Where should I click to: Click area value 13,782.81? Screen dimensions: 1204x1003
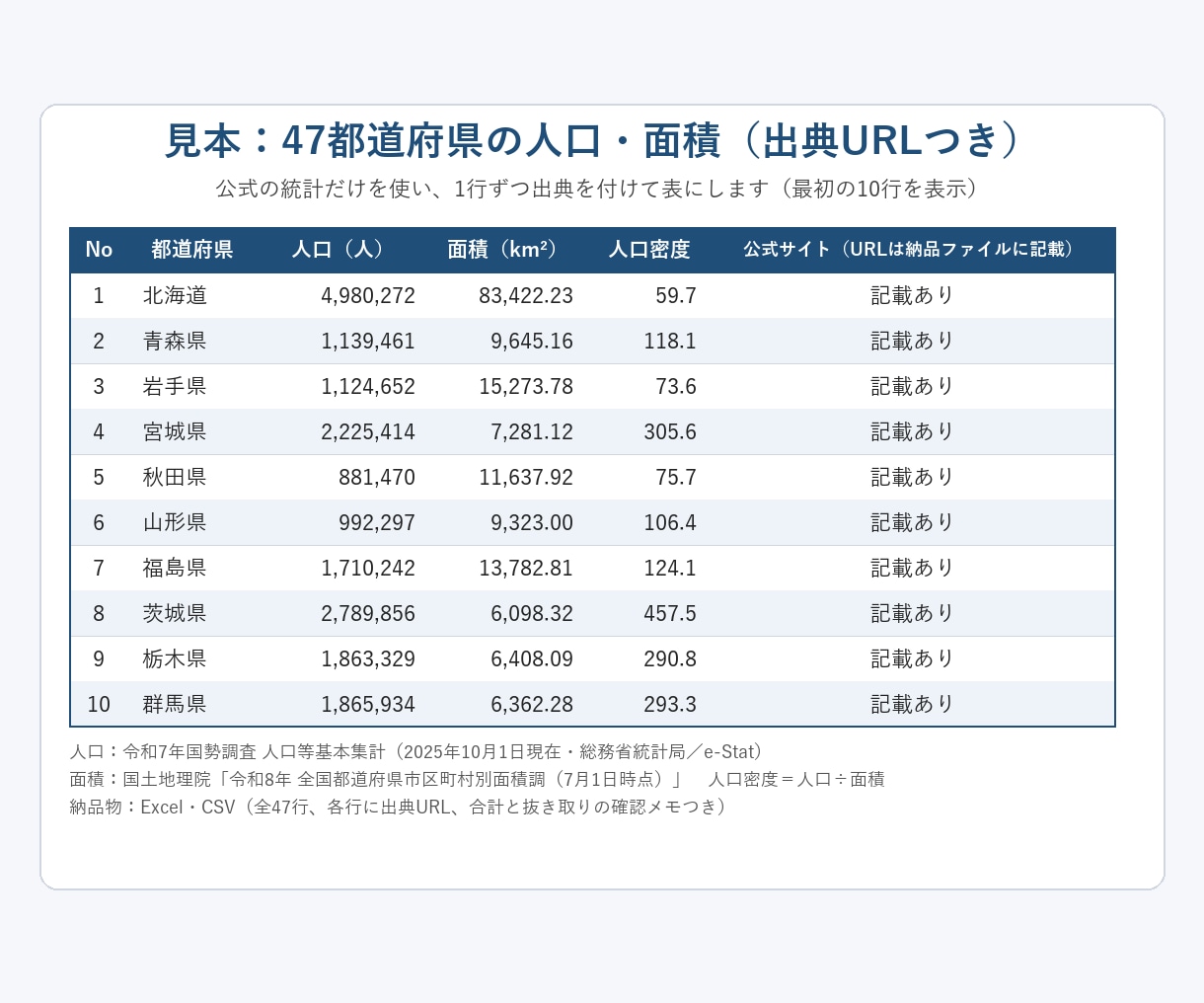(x=526, y=569)
